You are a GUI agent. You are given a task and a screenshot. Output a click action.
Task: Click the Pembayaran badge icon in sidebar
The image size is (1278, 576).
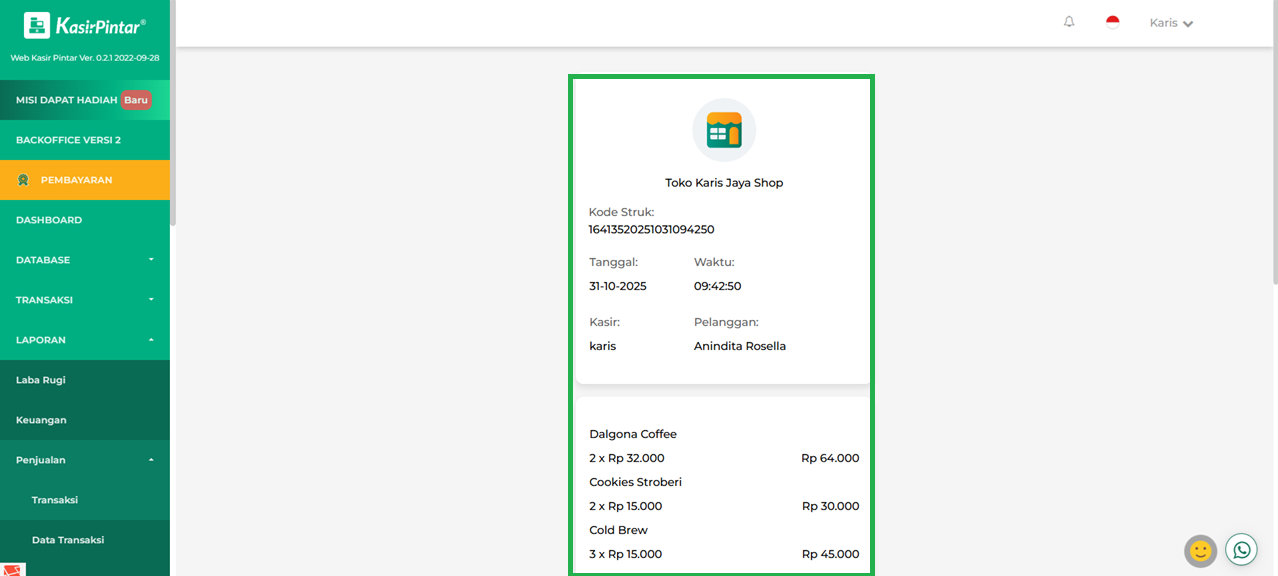pyautogui.click(x=23, y=180)
